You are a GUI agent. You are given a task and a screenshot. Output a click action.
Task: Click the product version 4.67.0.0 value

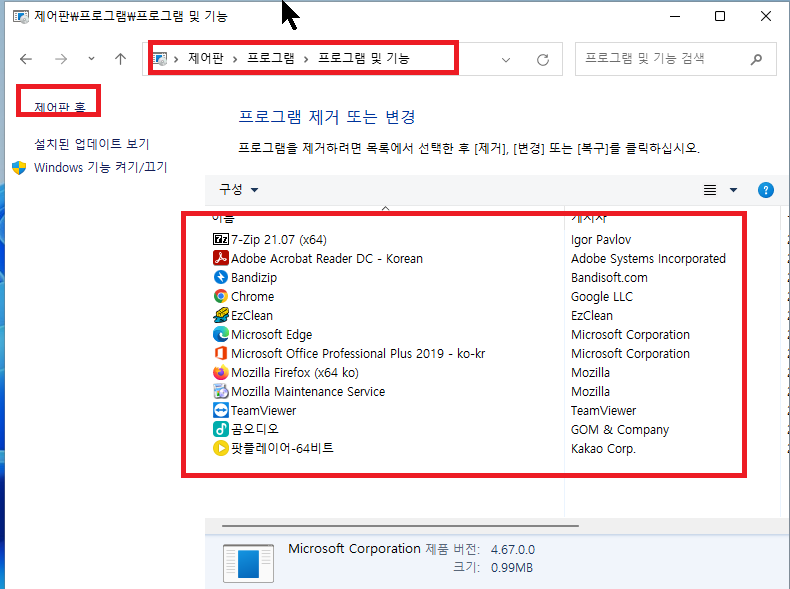[513, 549]
